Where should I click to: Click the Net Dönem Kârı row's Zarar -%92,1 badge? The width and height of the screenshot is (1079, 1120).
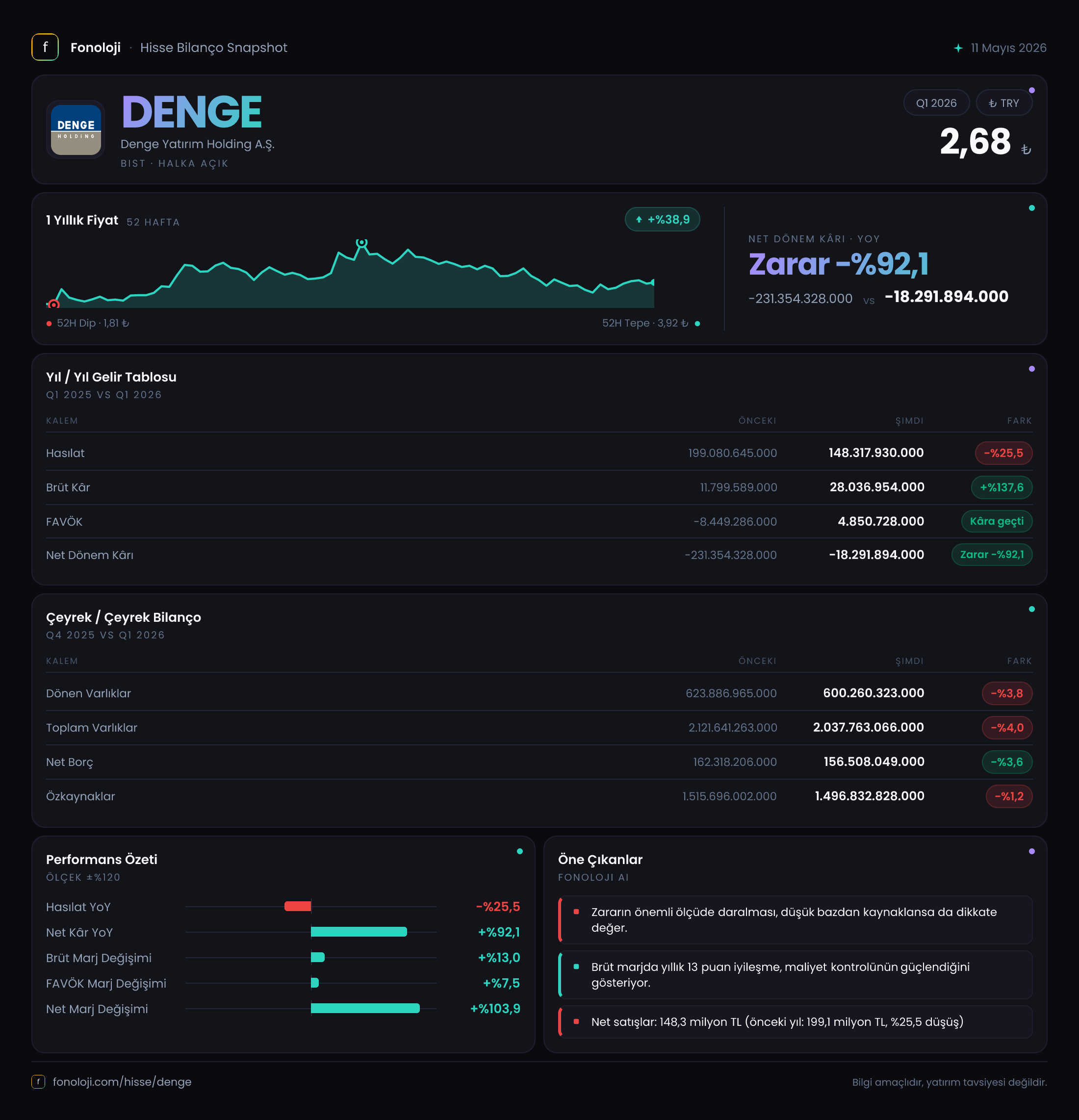click(x=992, y=554)
